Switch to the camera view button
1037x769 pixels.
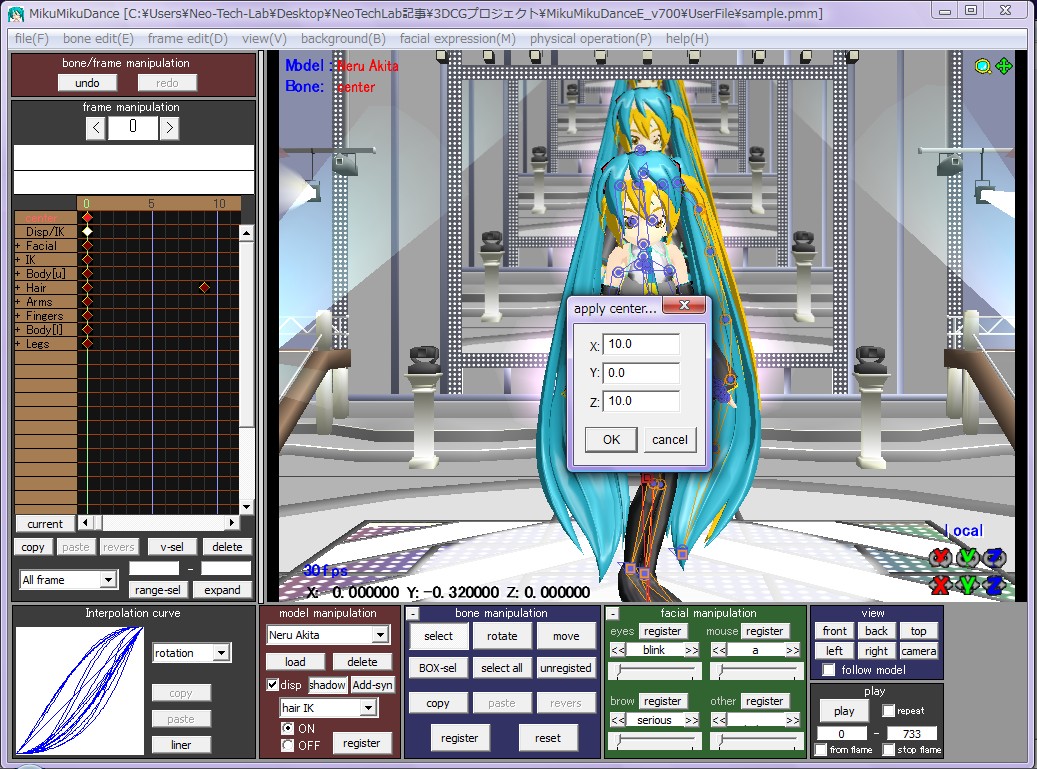coord(919,651)
